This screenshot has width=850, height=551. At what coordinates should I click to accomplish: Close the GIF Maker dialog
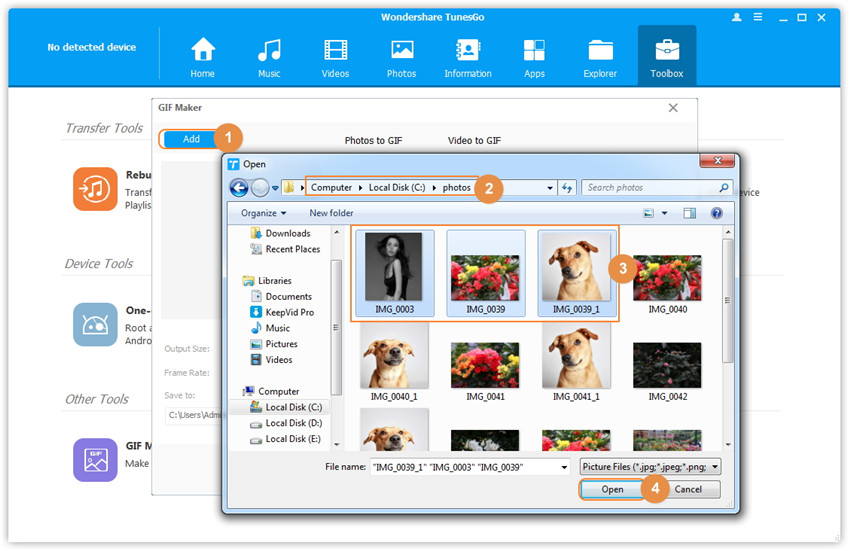coord(673,108)
